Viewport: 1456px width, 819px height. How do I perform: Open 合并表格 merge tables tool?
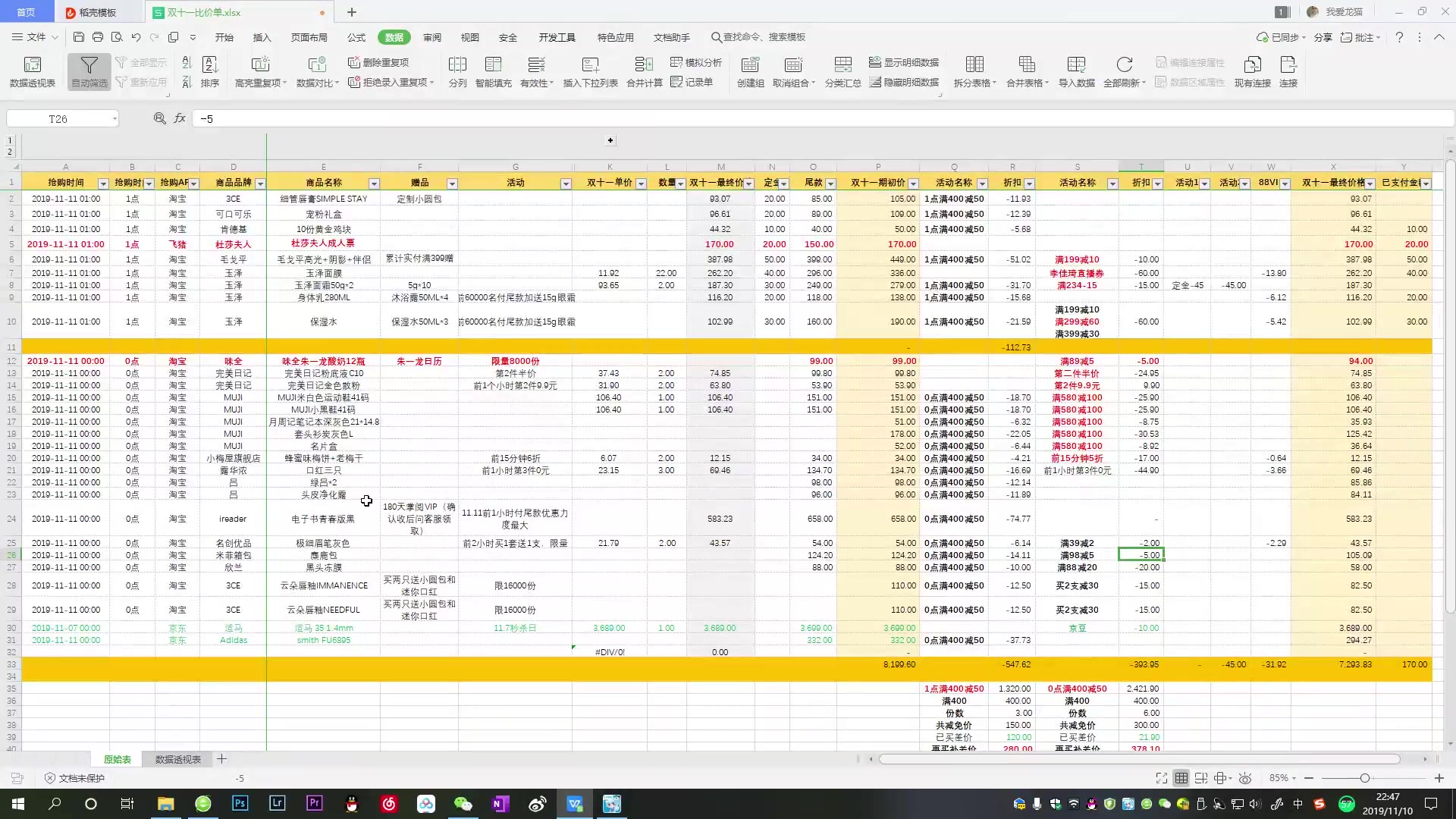tap(1027, 72)
